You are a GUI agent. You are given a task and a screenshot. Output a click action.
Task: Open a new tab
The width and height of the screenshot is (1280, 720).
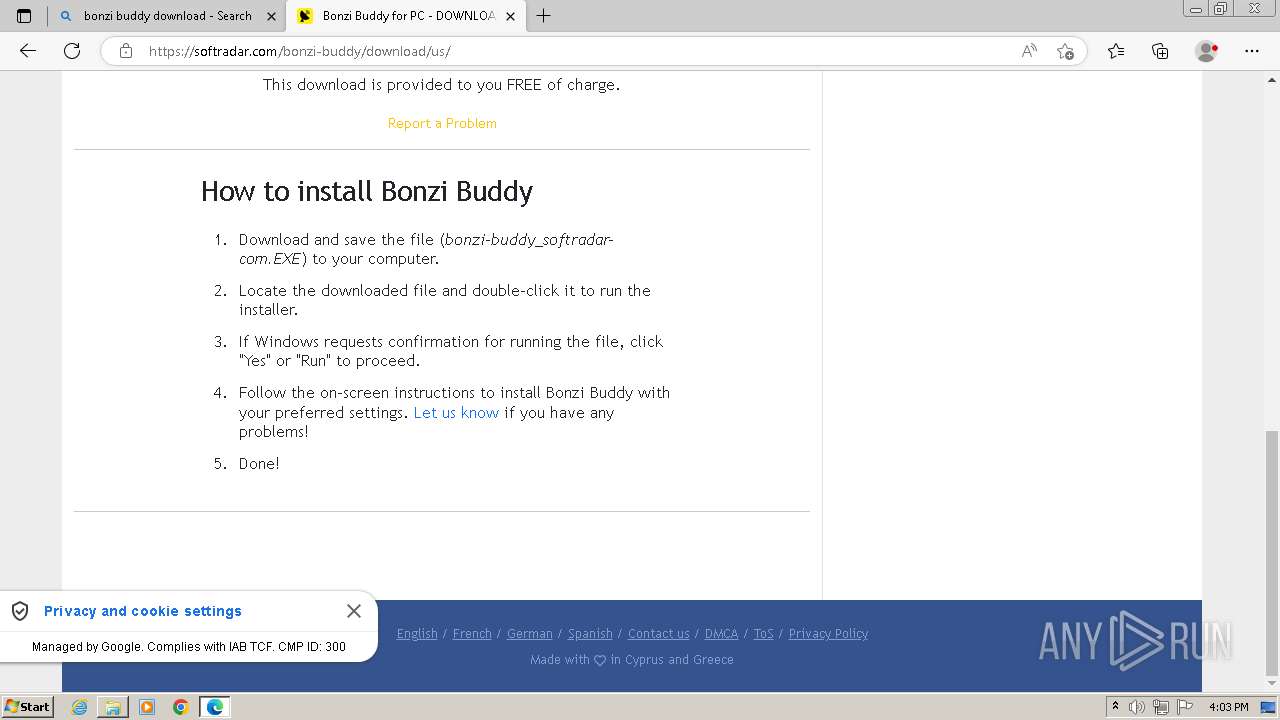click(x=544, y=16)
